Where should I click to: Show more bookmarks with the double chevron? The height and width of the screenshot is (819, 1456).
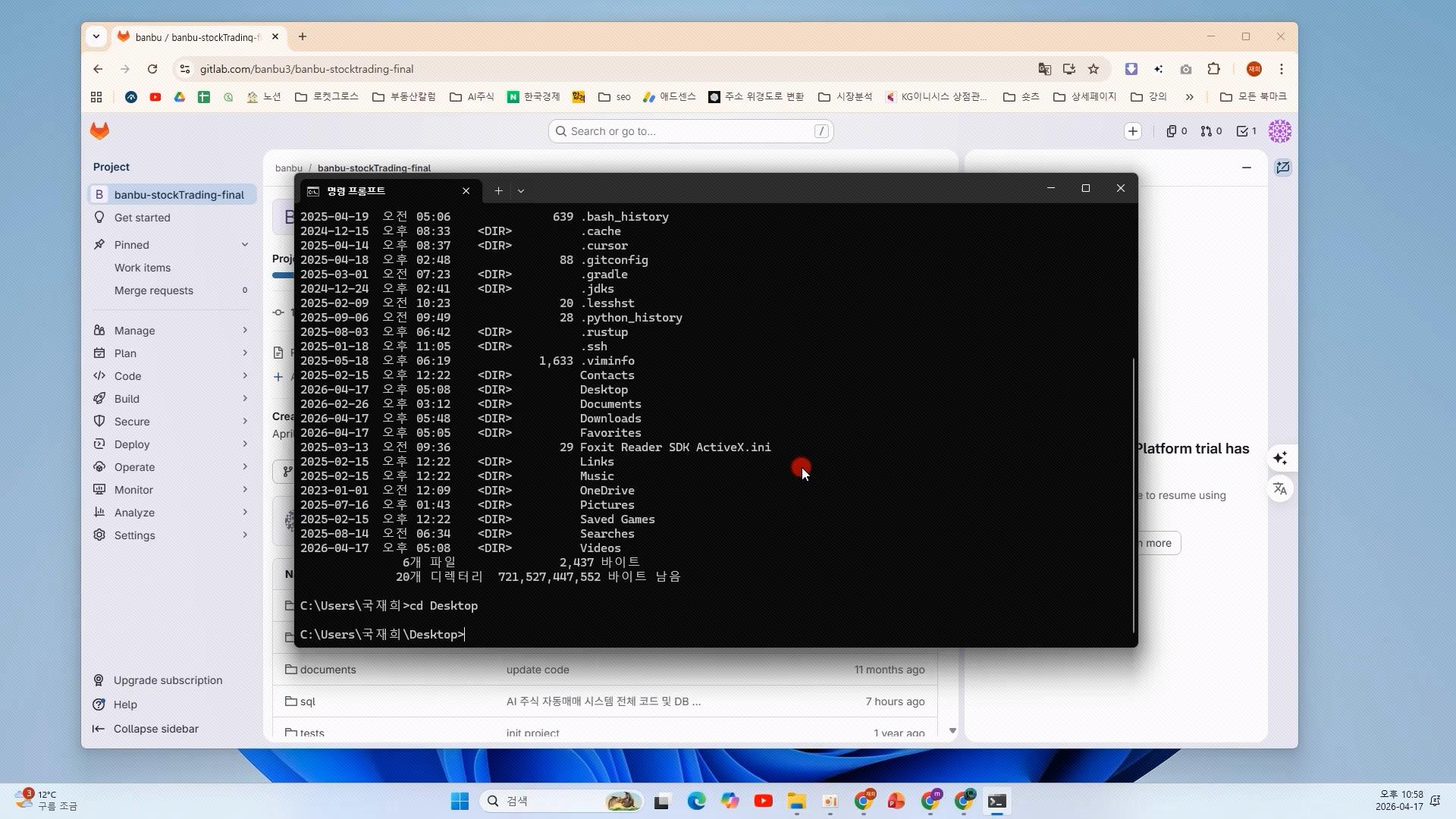pyautogui.click(x=1189, y=97)
